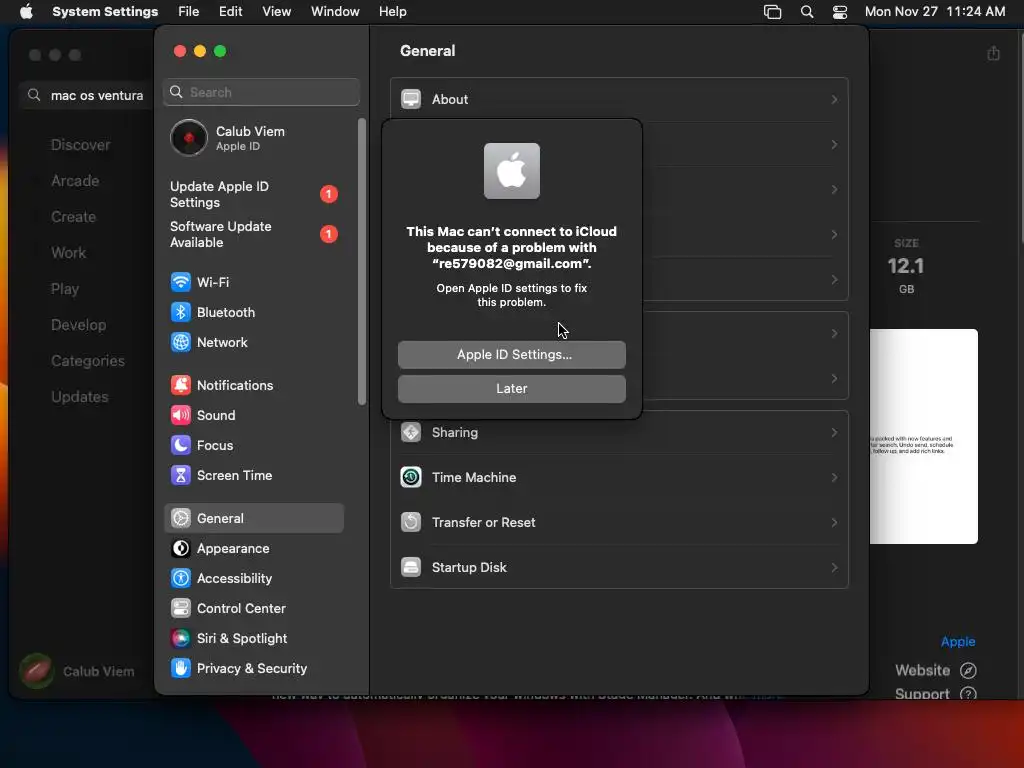
Task: Expand the About row chevron
Action: click(x=835, y=99)
